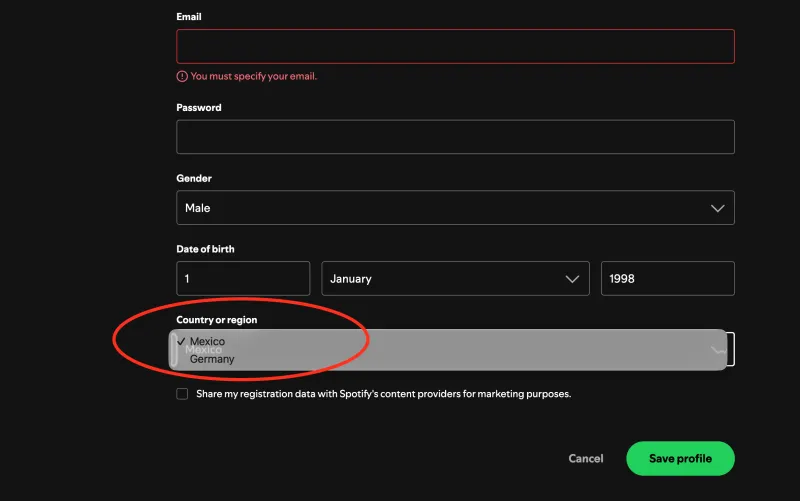Click the chevron on the January dropdown
The height and width of the screenshot is (501, 800).
pos(572,279)
